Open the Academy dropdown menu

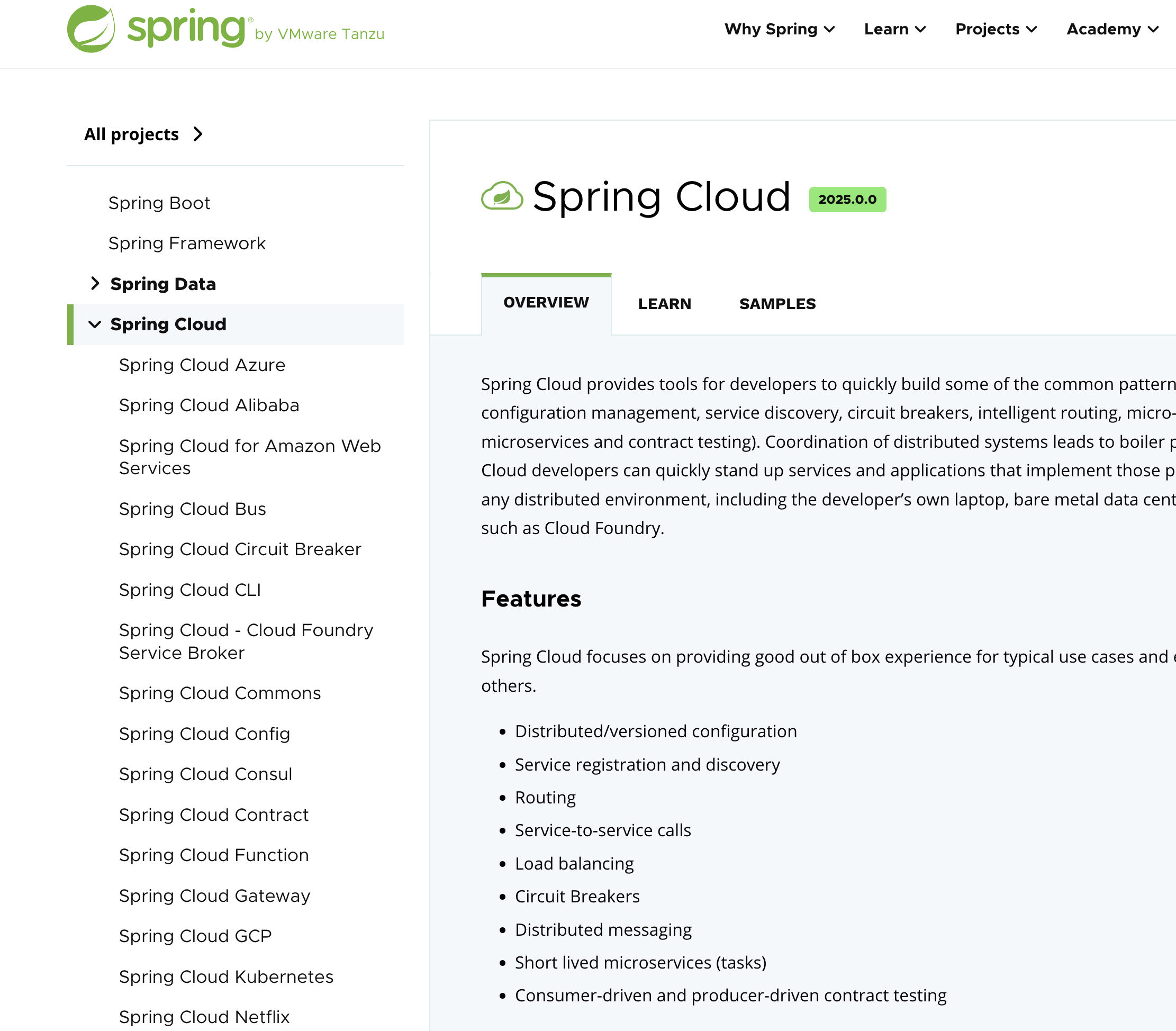point(1110,29)
